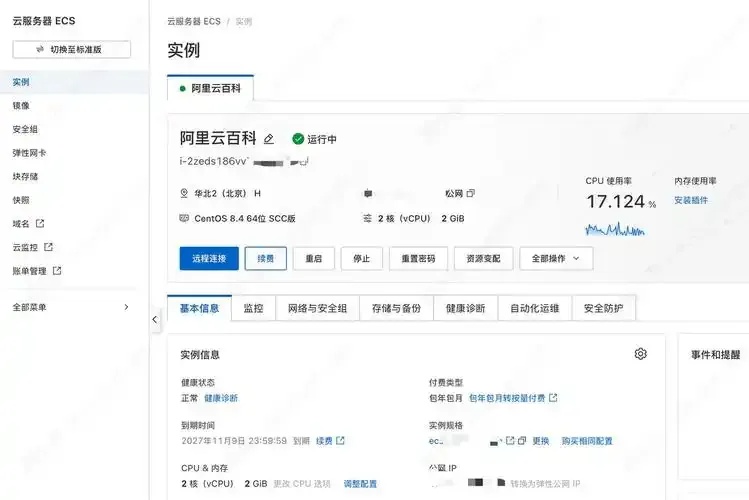The height and width of the screenshot is (500, 749).
Task: Open 云监控 in the sidebar
Action: [25, 247]
